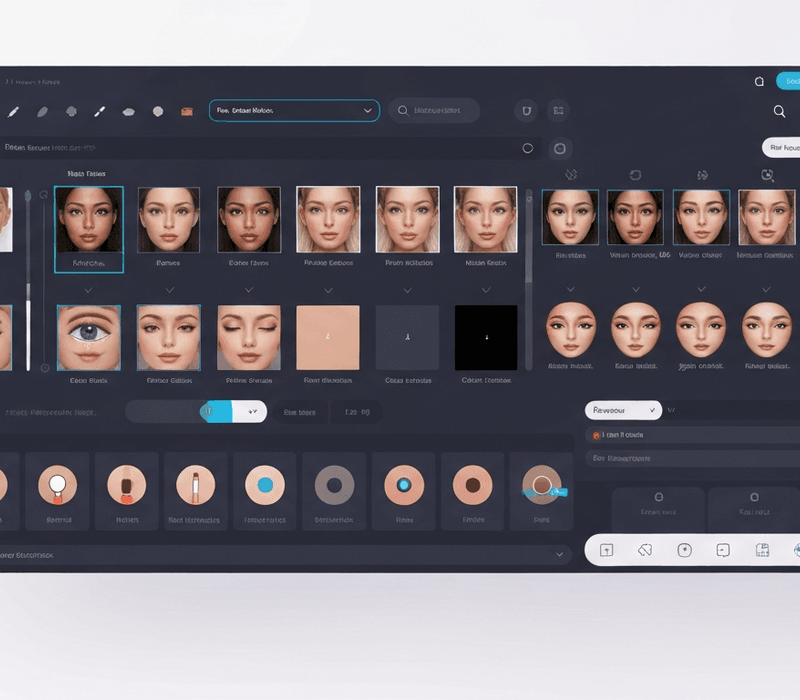
Task: Expand the chevron under the first right-panel face
Action: click(571, 289)
